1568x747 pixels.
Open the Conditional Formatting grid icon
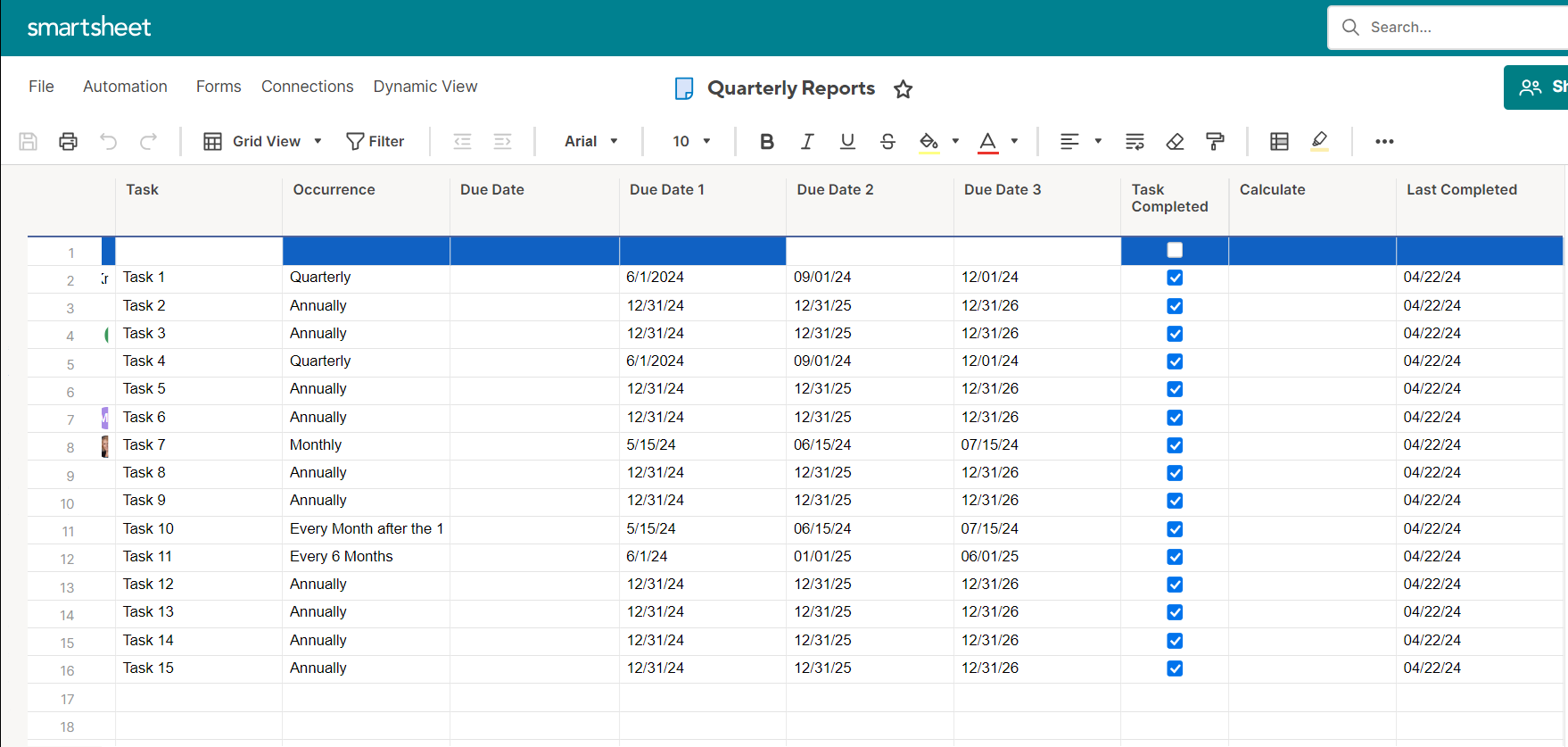click(1279, 141)
